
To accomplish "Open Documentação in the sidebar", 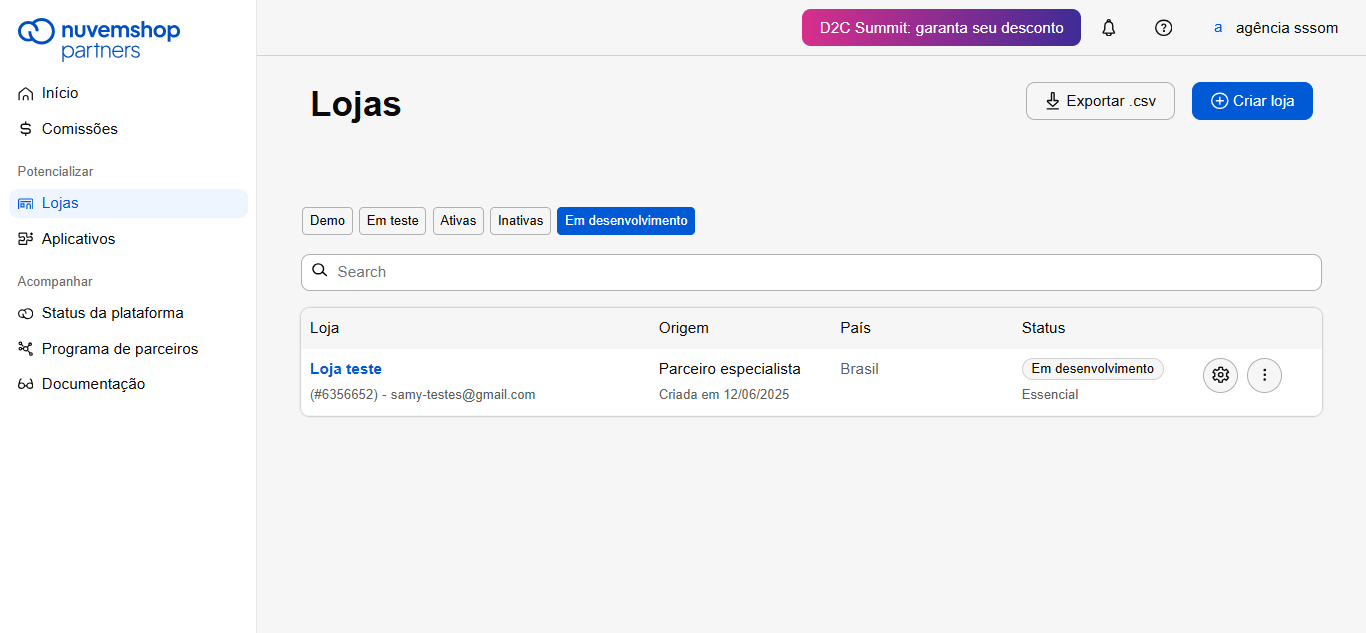I will (93, 384).
